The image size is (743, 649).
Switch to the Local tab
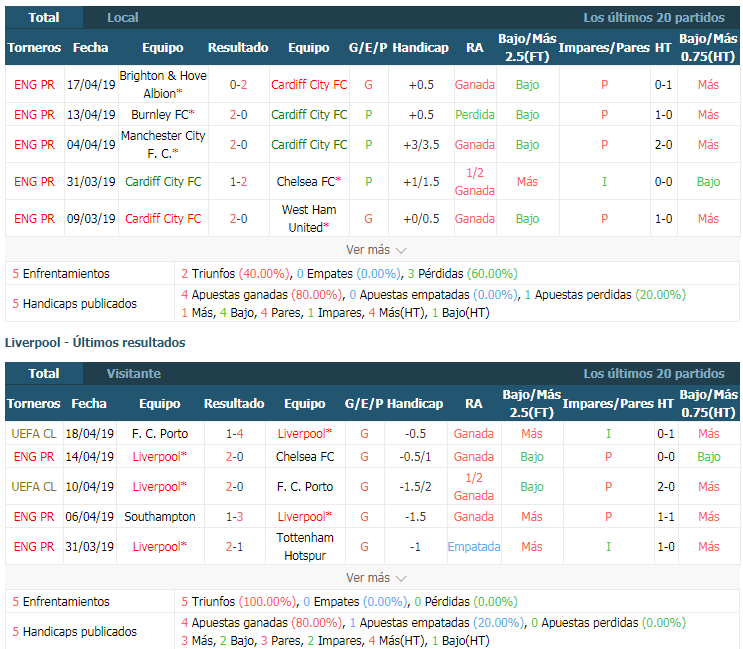123,18
